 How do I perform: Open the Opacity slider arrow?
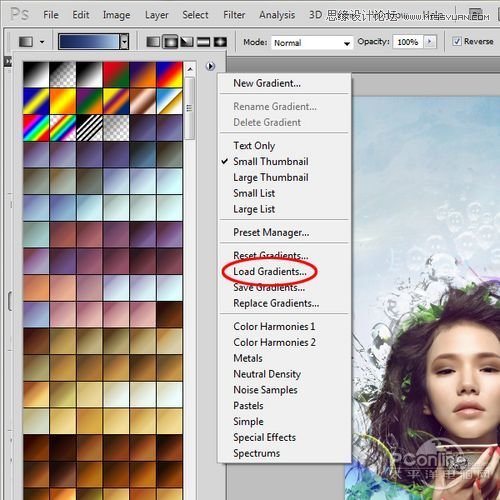point(429,42)
